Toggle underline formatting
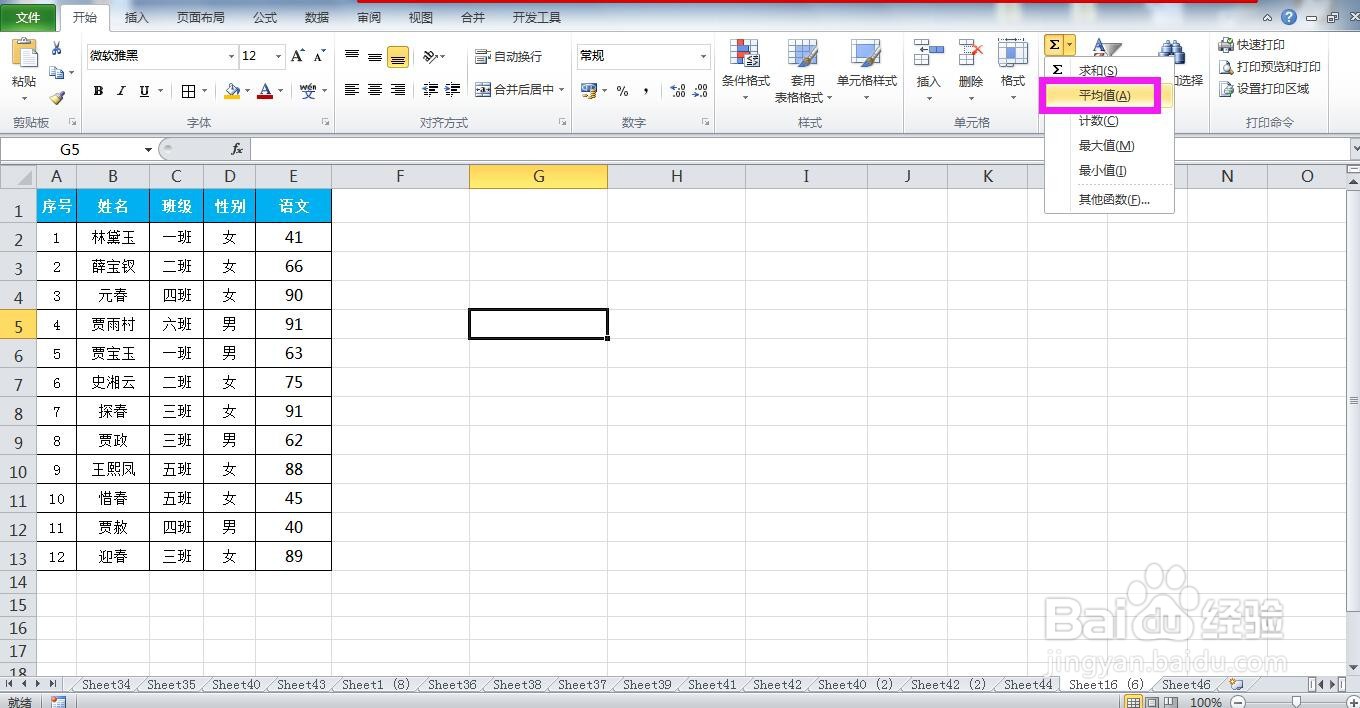 144,91
